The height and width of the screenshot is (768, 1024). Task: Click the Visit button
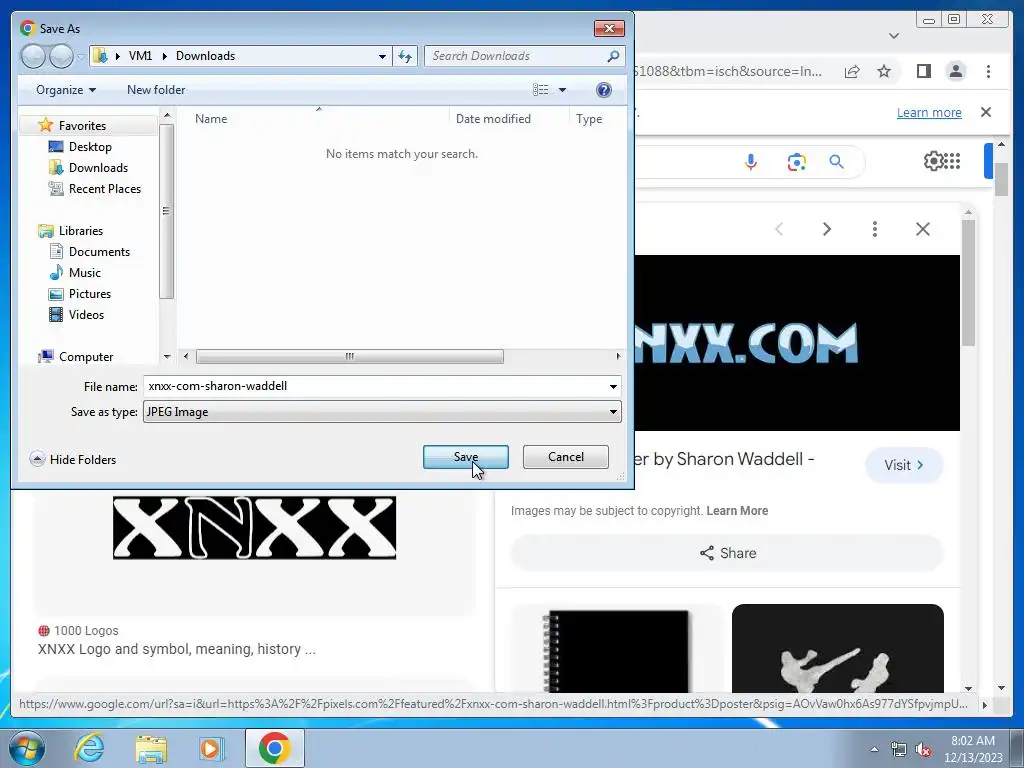pos(904,465)
